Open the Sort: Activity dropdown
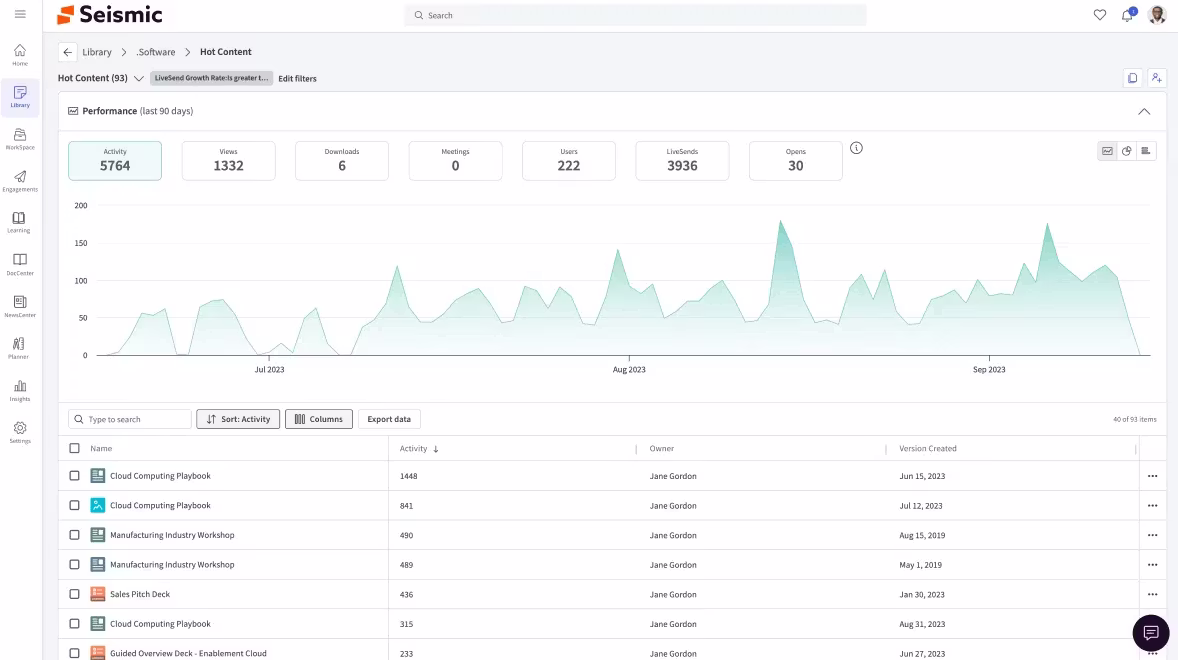Viewport: 1178px width, 660px height. [x=238, y=419]
